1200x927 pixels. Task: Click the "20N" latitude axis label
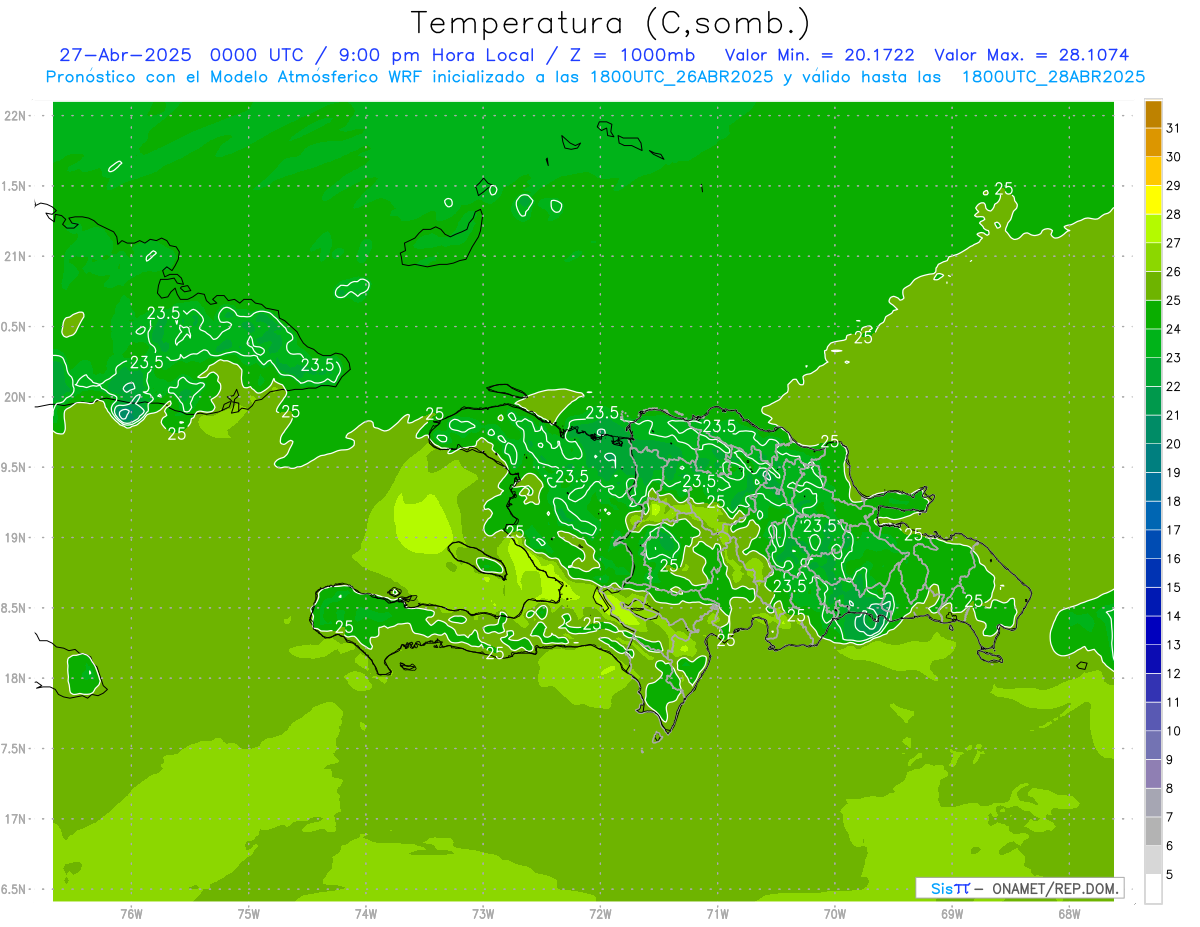(16, 397)
